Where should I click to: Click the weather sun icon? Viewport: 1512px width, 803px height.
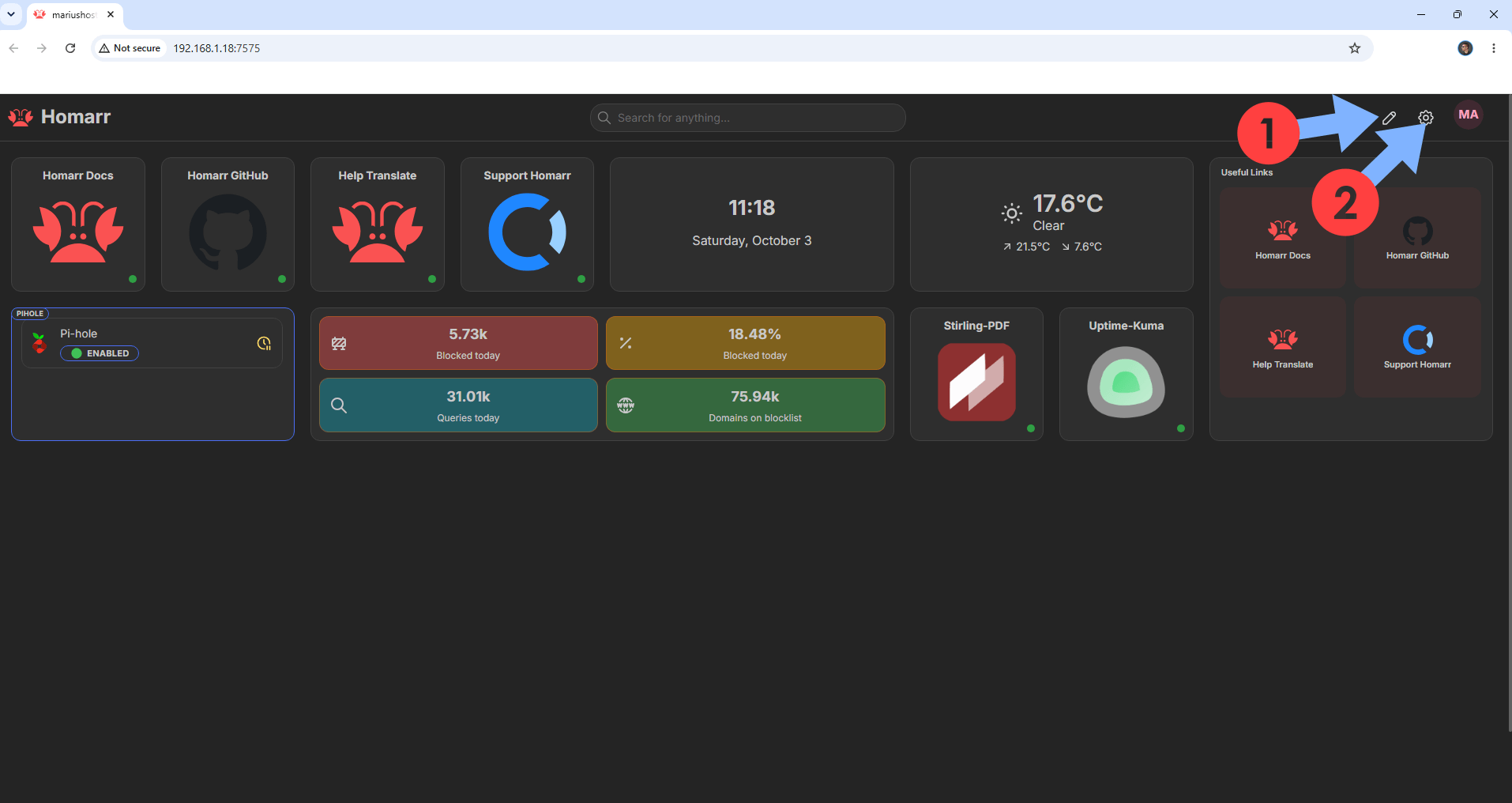click(1011, 213)
